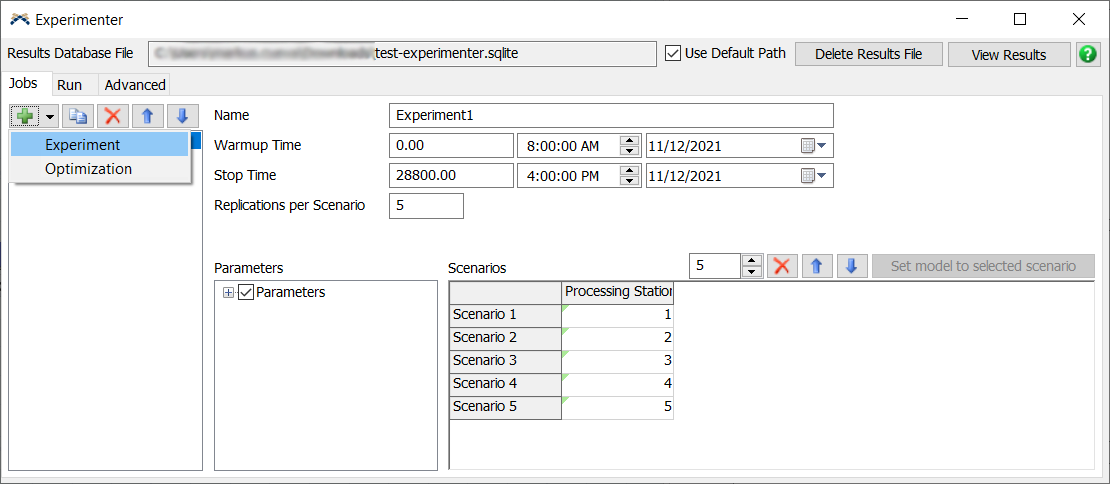Screen dimensions: 1110x484
Task: Open the Warmup Time date calendar dropdown
Action: (814, 146)
